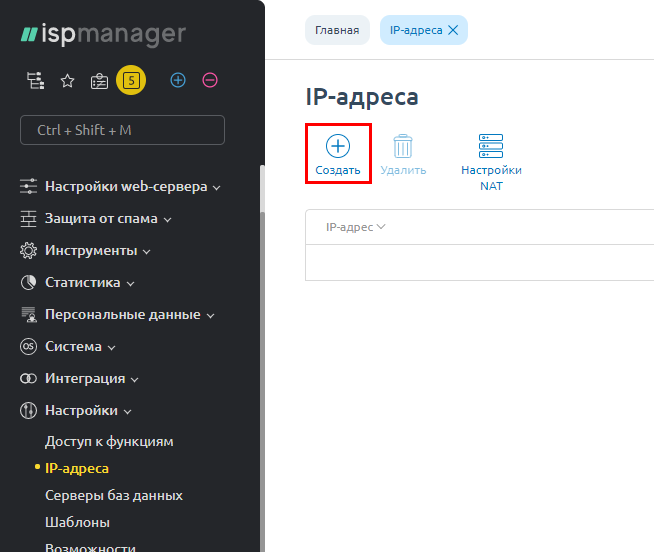Open the menu tree view icon
This screenshot has height=552, width=654.
[x=35, y=80]
